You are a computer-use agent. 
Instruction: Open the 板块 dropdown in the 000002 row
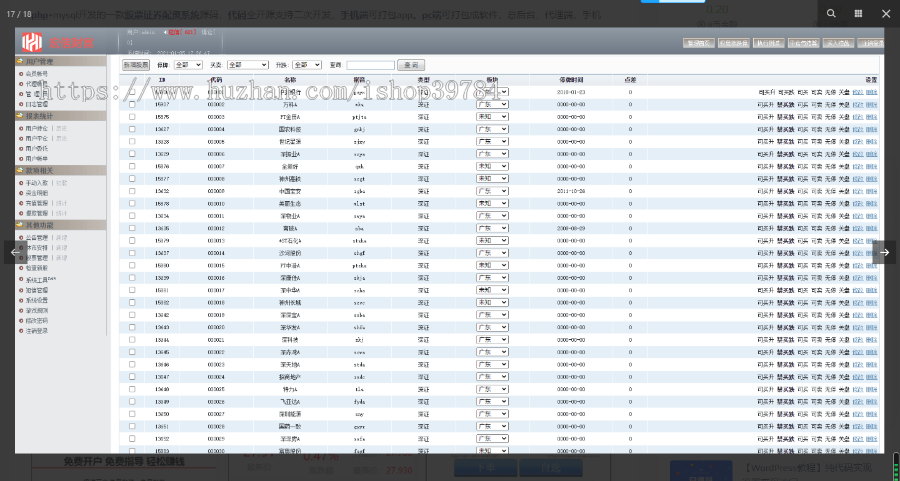tap(492, 104)
